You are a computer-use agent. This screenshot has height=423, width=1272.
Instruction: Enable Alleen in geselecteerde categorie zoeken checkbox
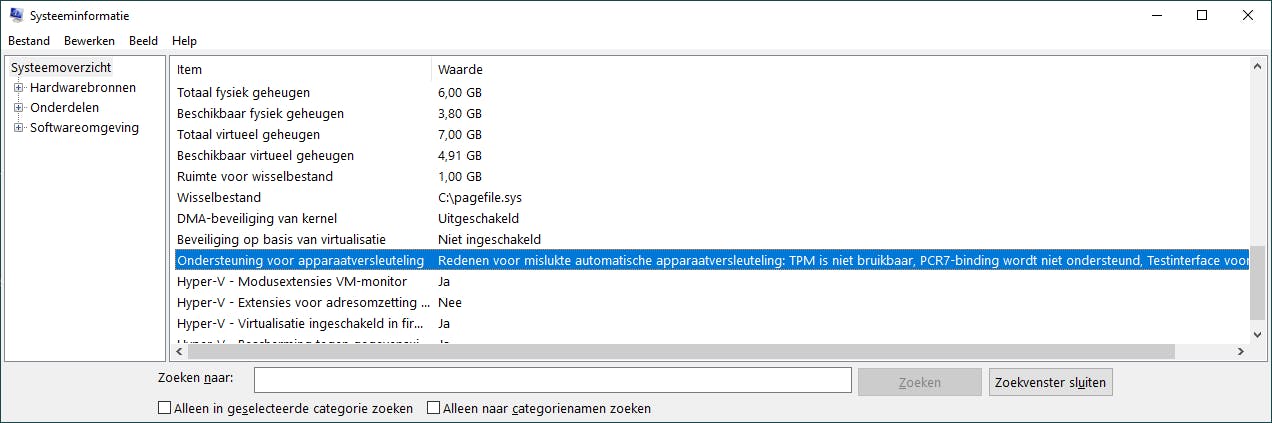click(164, 408)
